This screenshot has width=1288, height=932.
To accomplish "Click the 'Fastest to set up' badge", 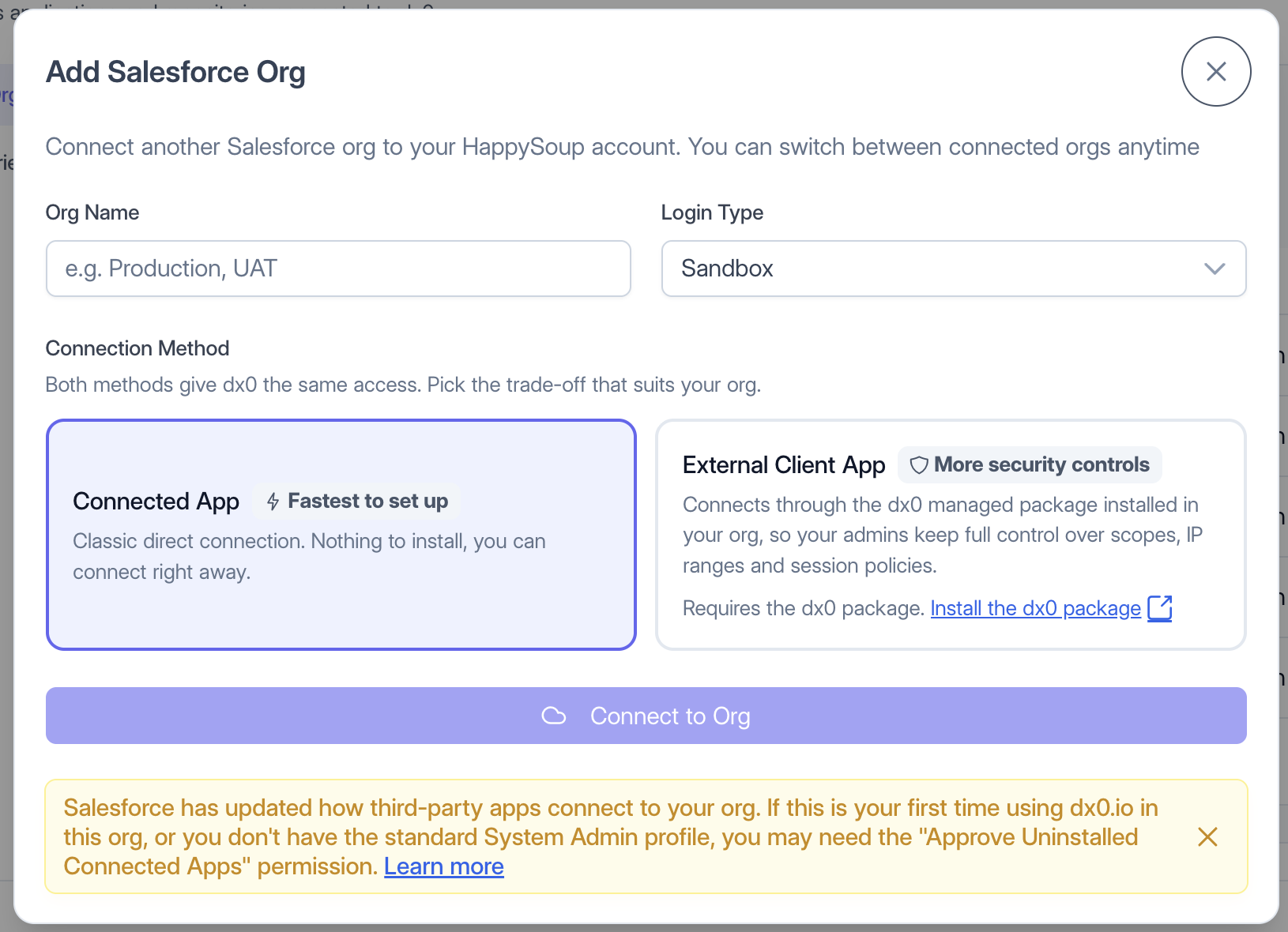I will (356, 501).
